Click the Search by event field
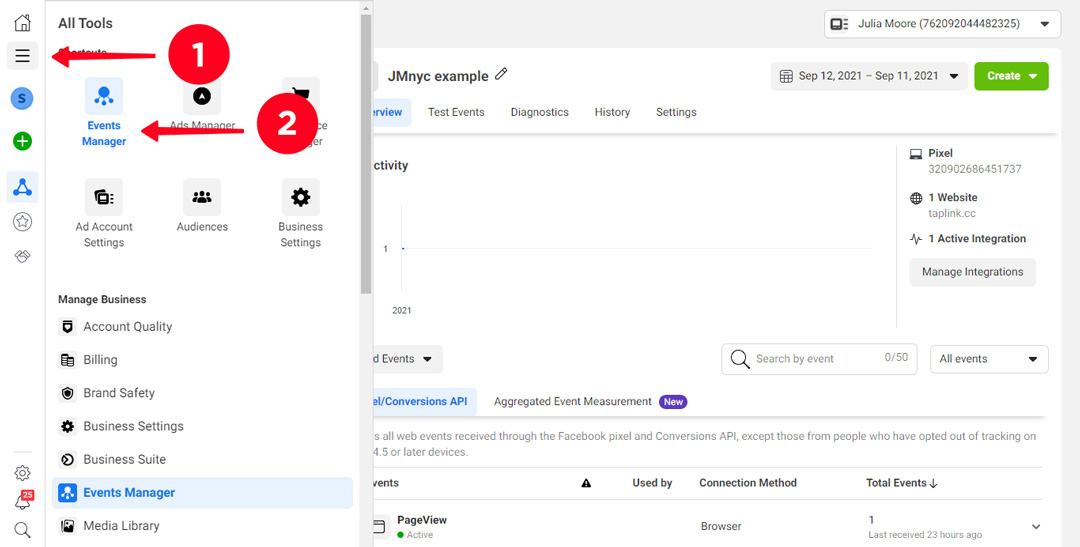 (x=819, y=359)
